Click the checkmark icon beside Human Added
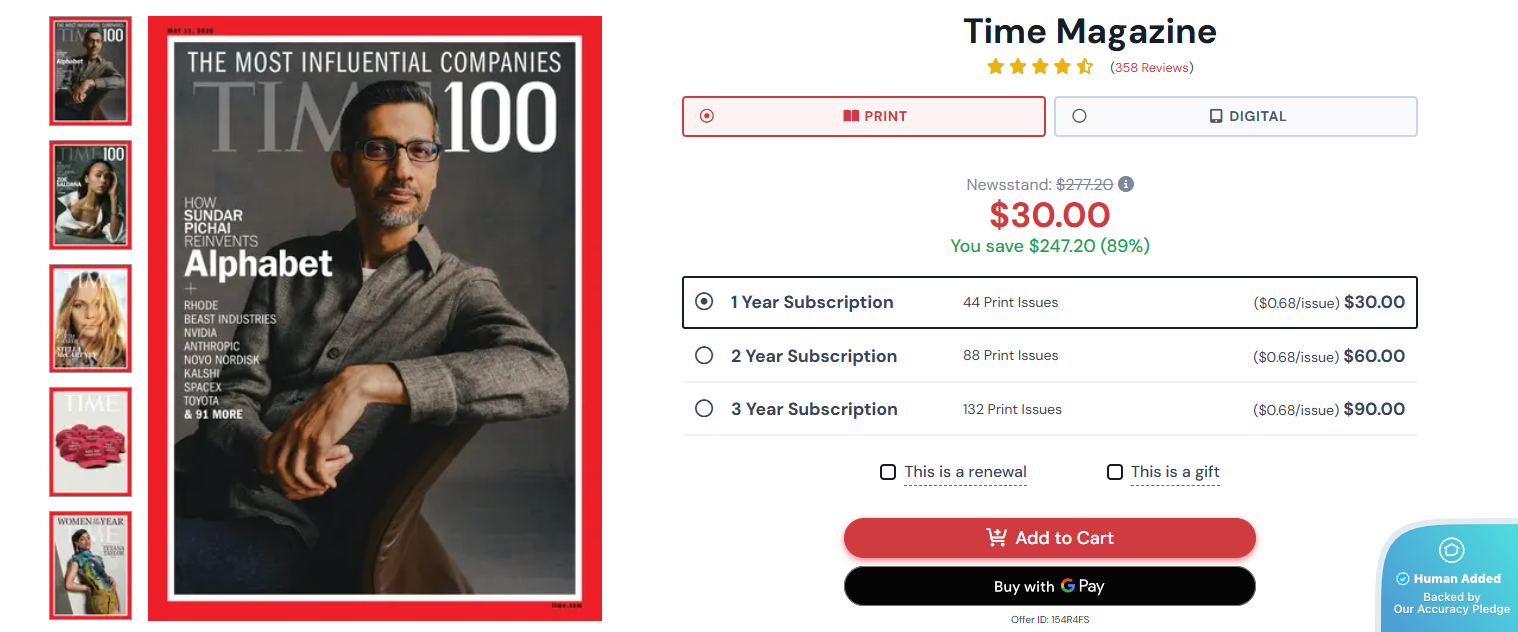The width and height of the screenshot is (1518, 632). click(x=1402, y=579)
